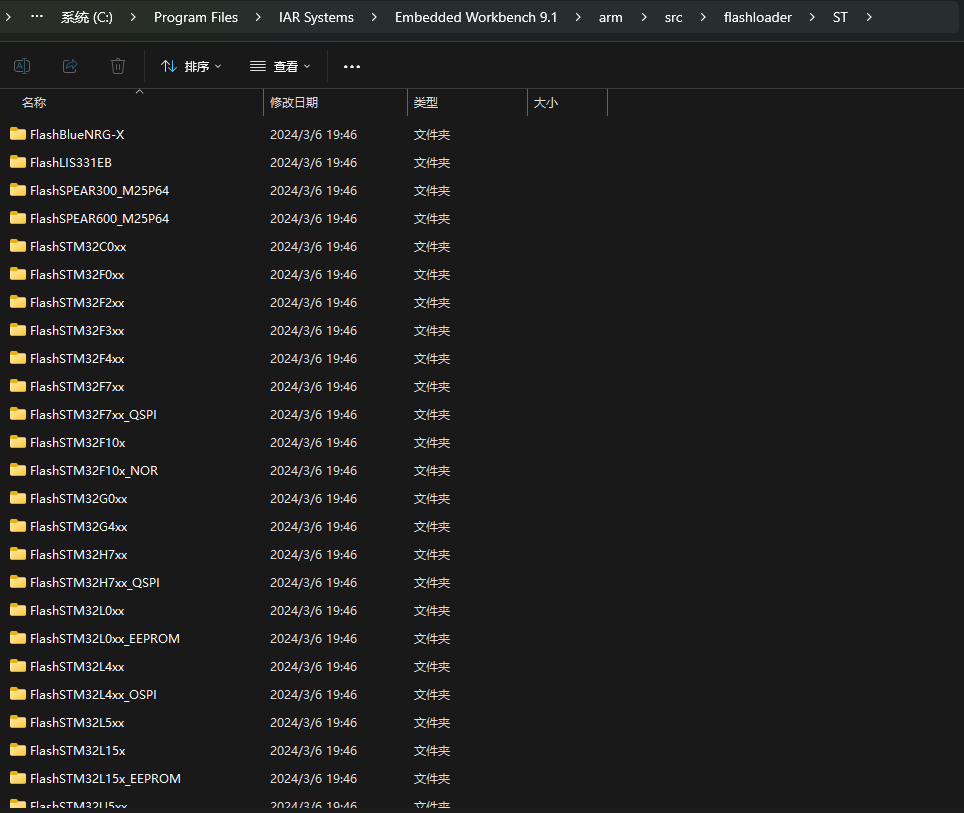Expand chevron after flashloader breadcrumb
The width and height of the screenshot is (964, 813).
(812, 17)
